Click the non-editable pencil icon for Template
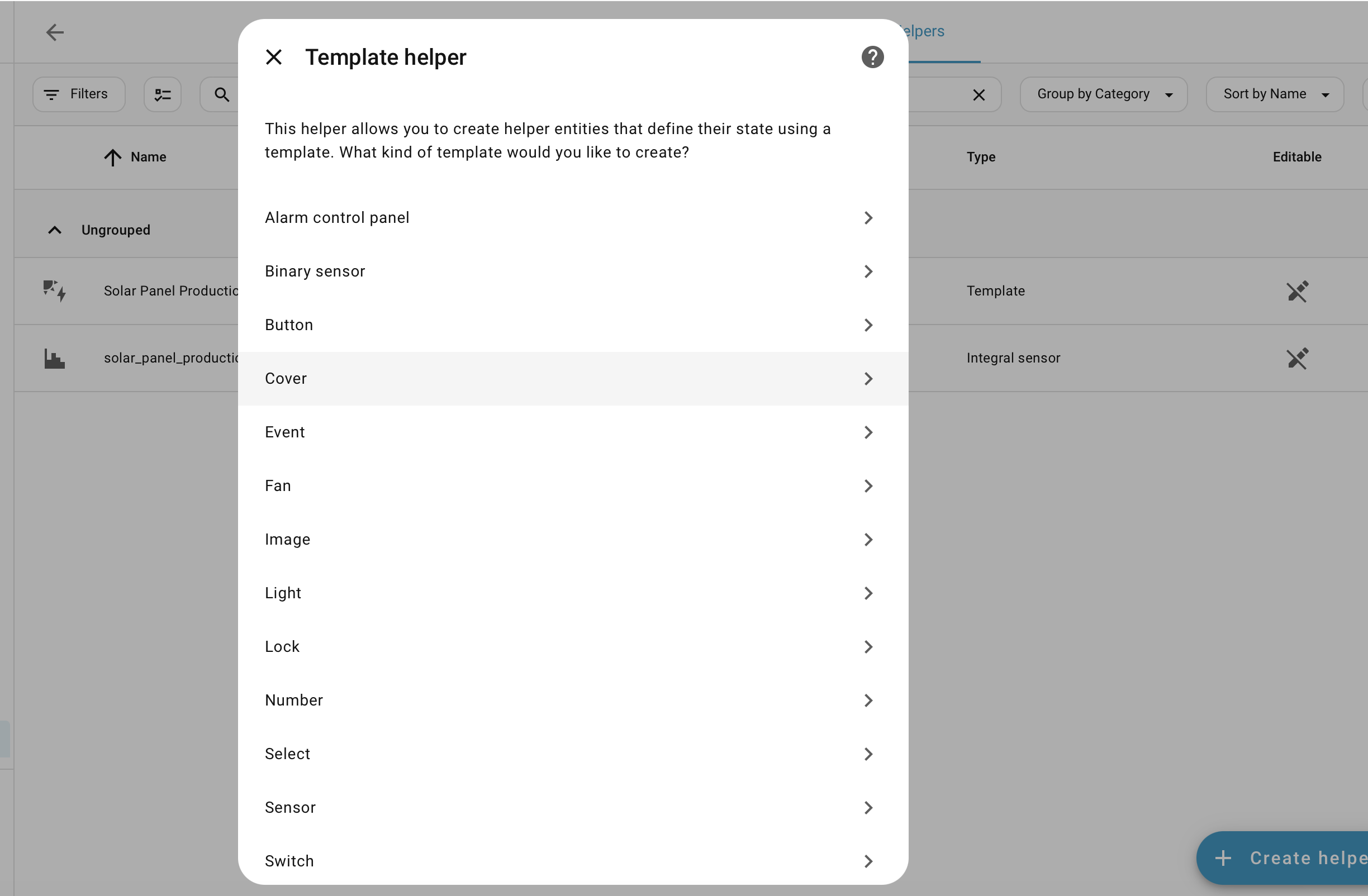Image resolution: width=1368 pixels, height=896 pixels. coord(1296,291)
